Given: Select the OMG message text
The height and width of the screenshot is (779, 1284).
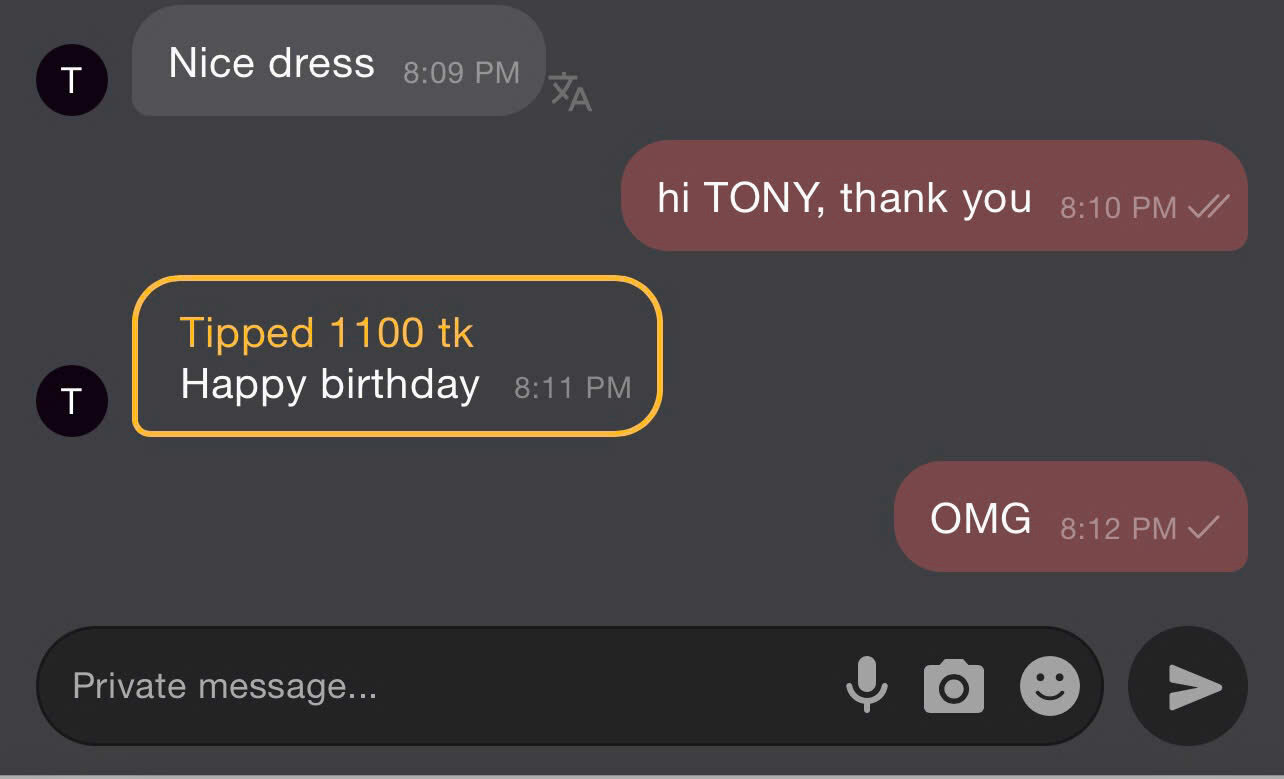Looking at the screenshot, I should 980,518.
